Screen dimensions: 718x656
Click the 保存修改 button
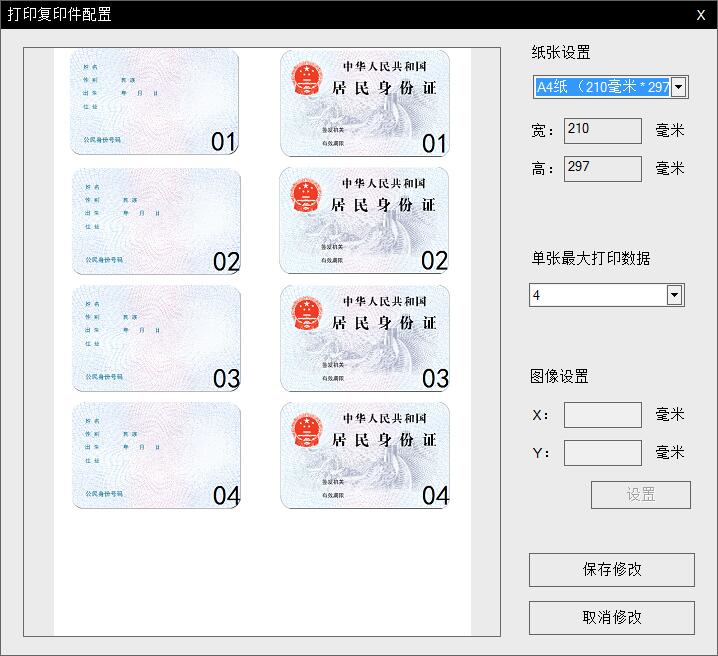pos(612,570)
